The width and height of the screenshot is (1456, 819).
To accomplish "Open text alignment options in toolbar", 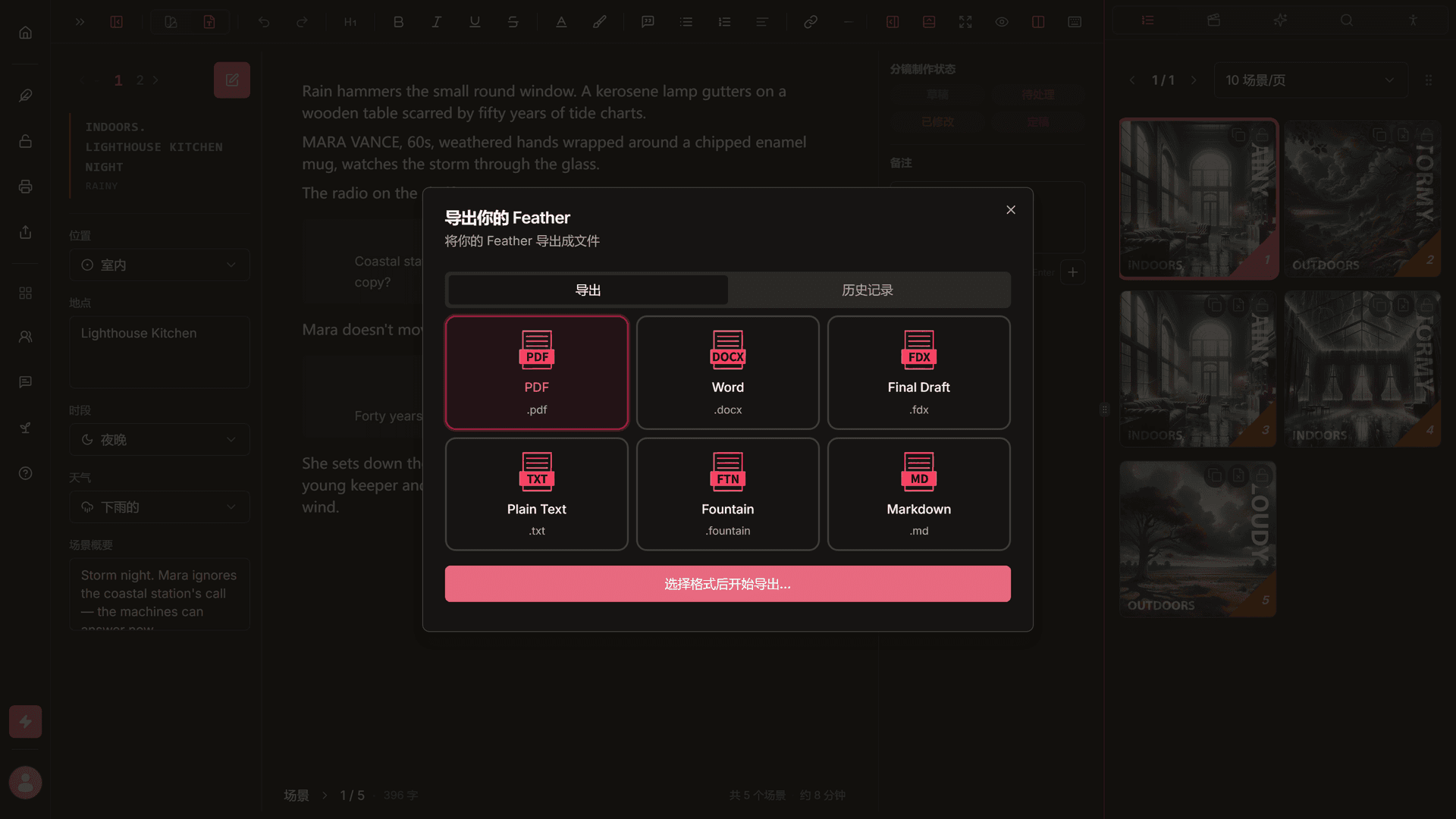I will [x=762, y=22].
